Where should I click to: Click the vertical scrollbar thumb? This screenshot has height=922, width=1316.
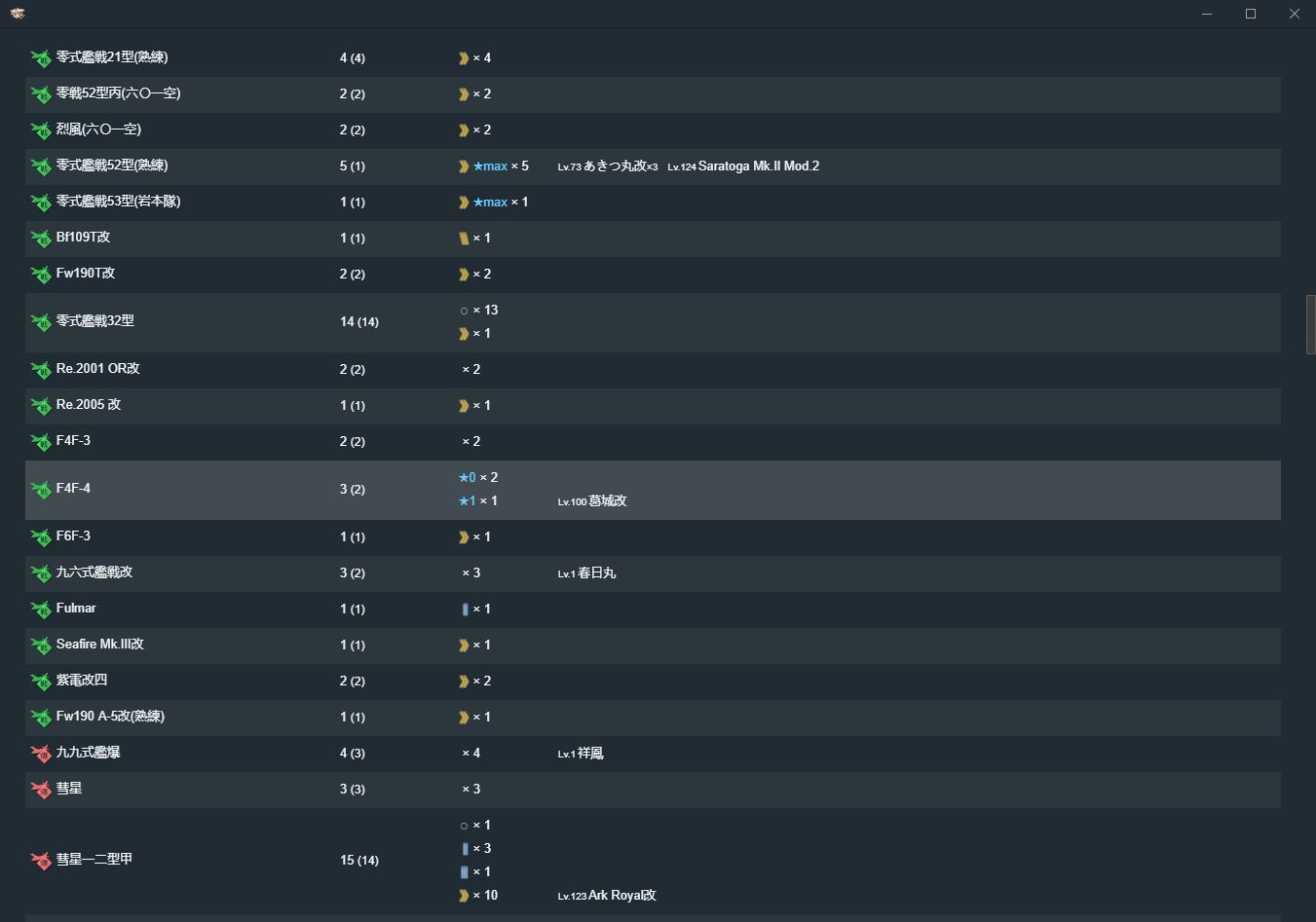1310,324
